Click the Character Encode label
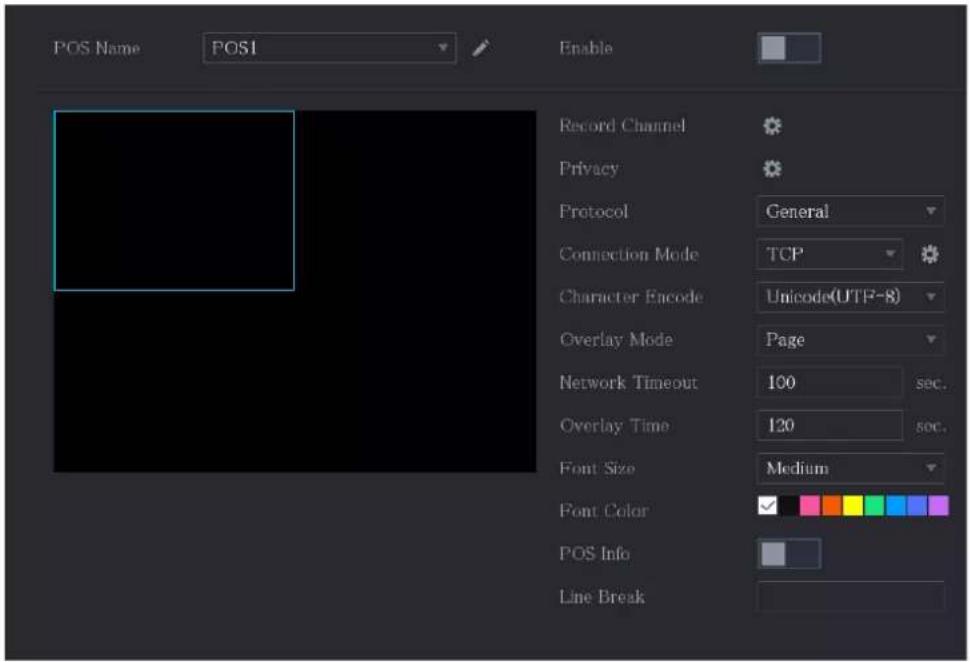This screenshot has width=970, height=662. click(631, 297)
